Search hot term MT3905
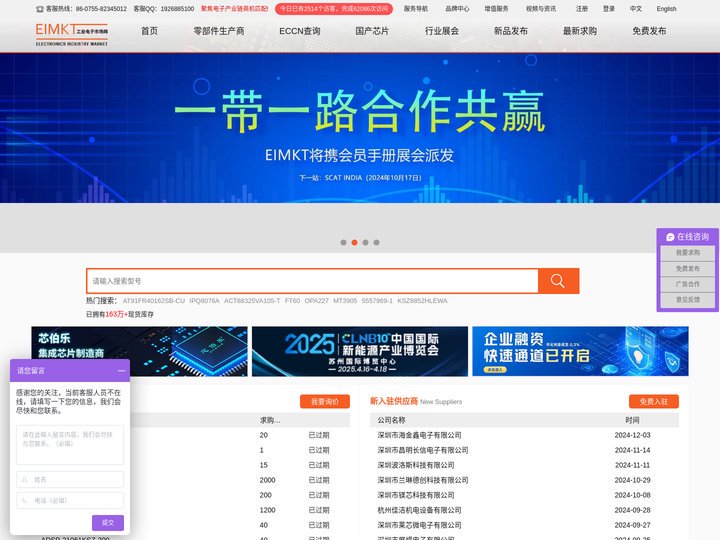The width and height of the screenshot is (720, 540). click(x=345, y=301)
